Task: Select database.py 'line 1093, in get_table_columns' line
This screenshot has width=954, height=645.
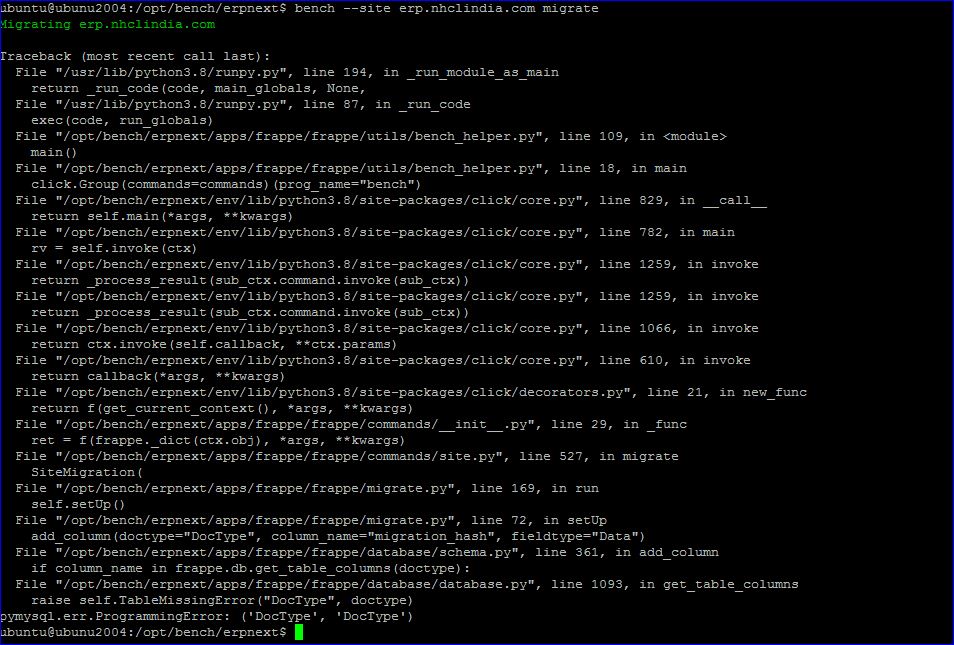Action: 407,584
